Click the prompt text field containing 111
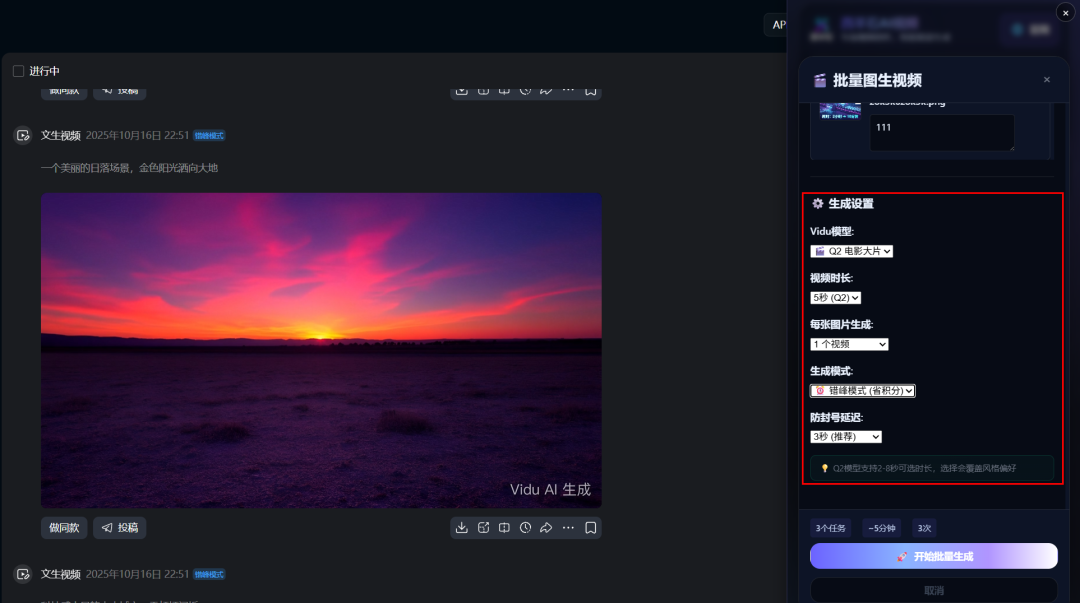This screenshot has height=603, width=1080. point(941,133)
